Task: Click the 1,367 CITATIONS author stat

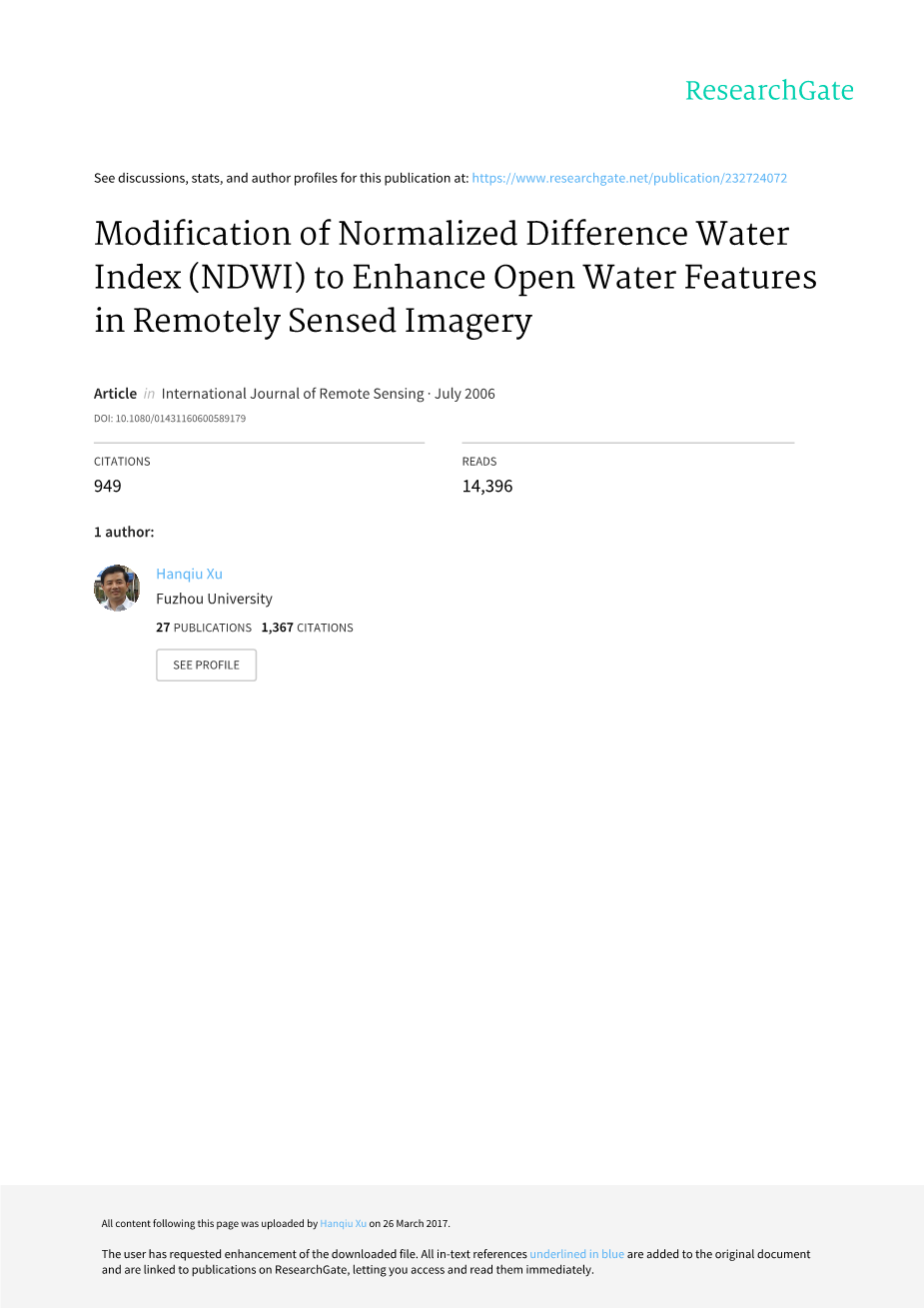Action: [x=307, y=628]
